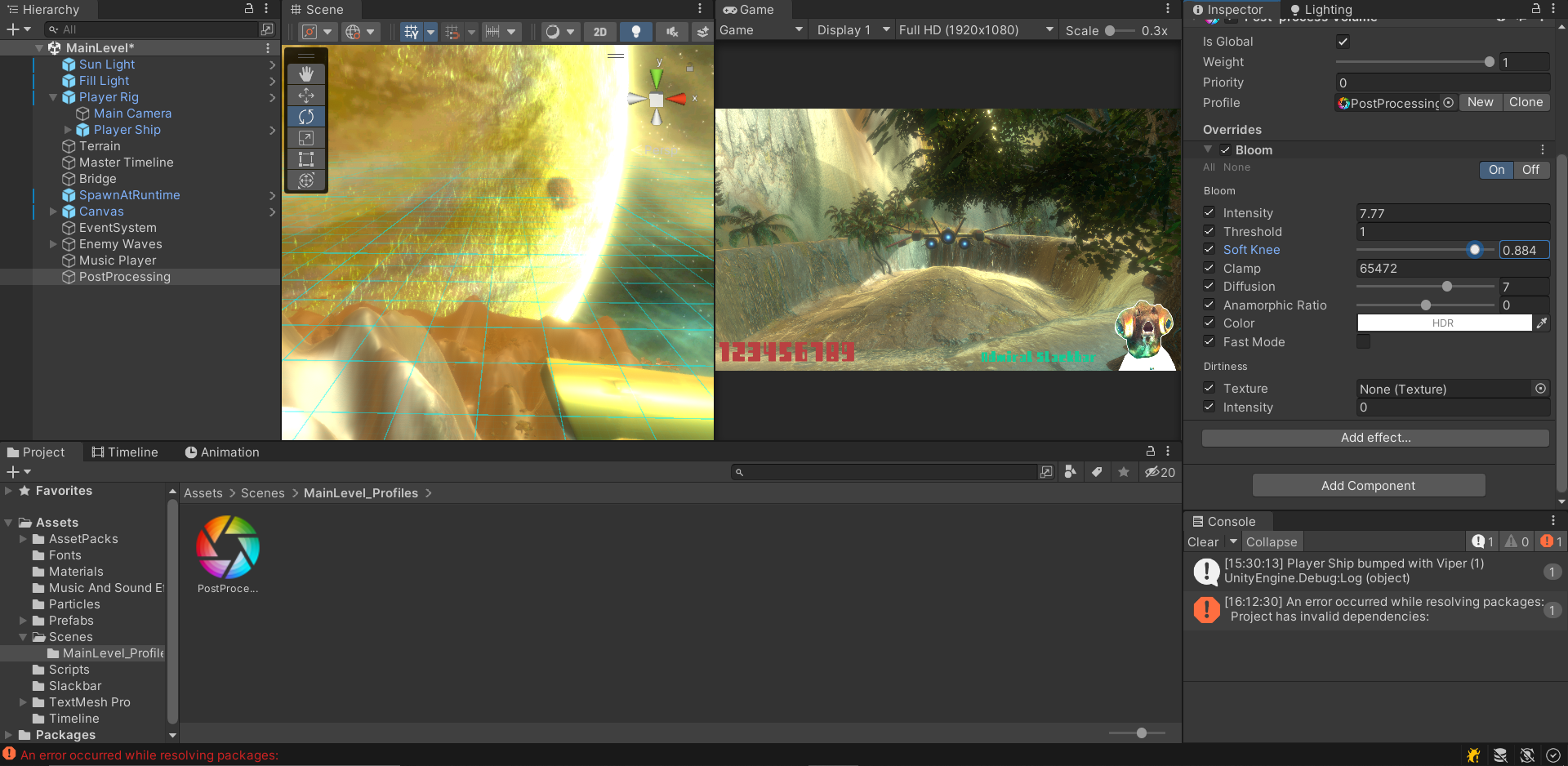Select the Scale tool in Scene overlay
This screenshot has width=1568, height=766.
[x=306, y=138]
